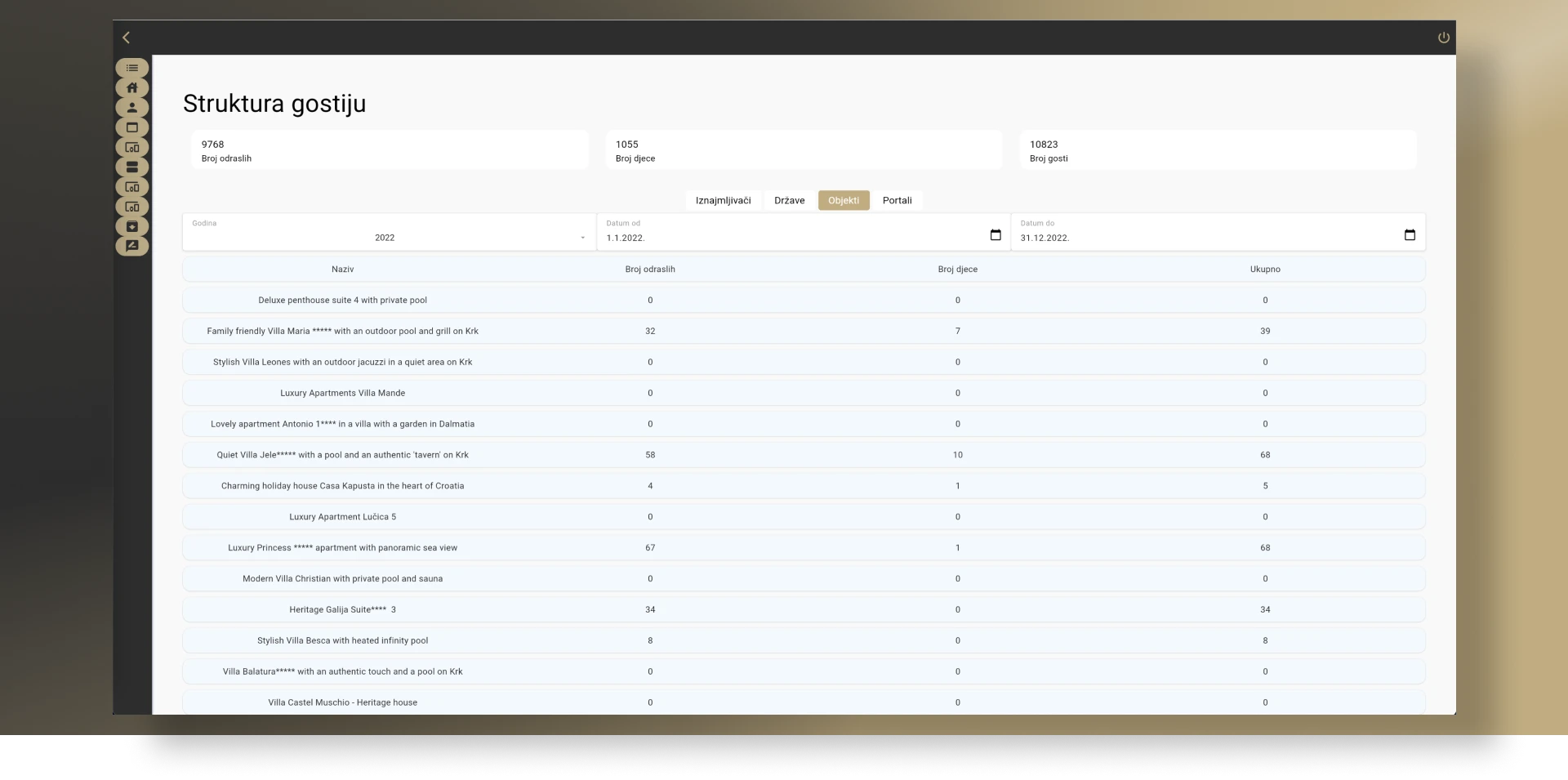Open the home sidebar icon
The width and height of the screenshot is (1568, 780).
click(132, 87)
